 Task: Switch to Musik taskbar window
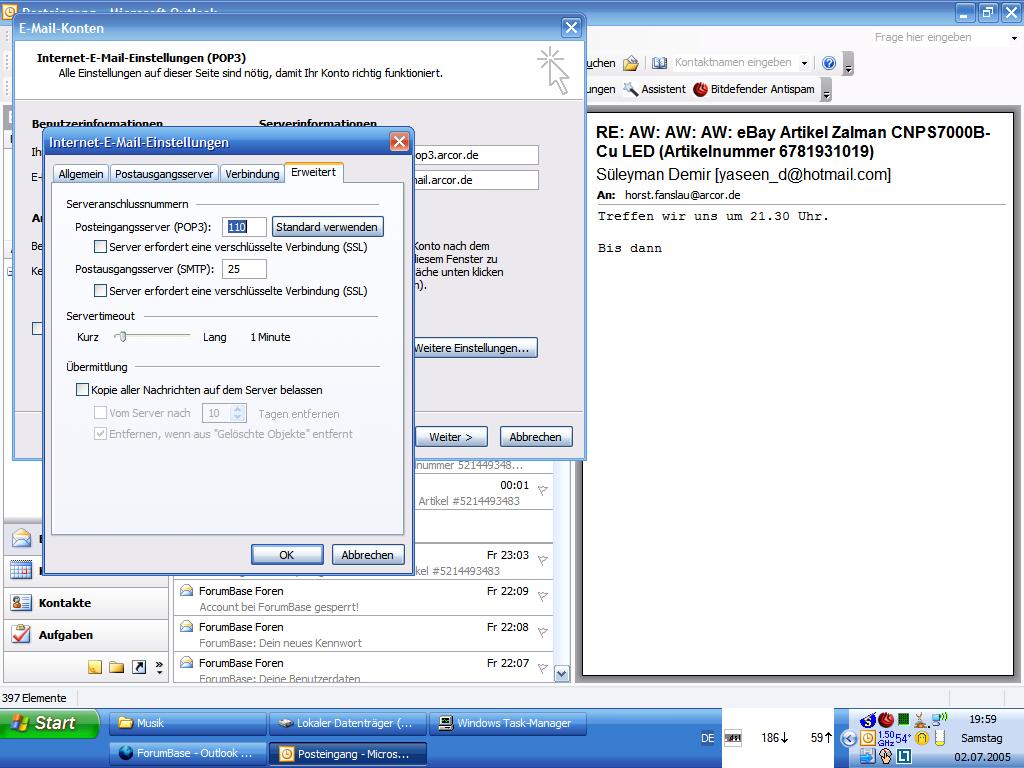click(187, 723)
